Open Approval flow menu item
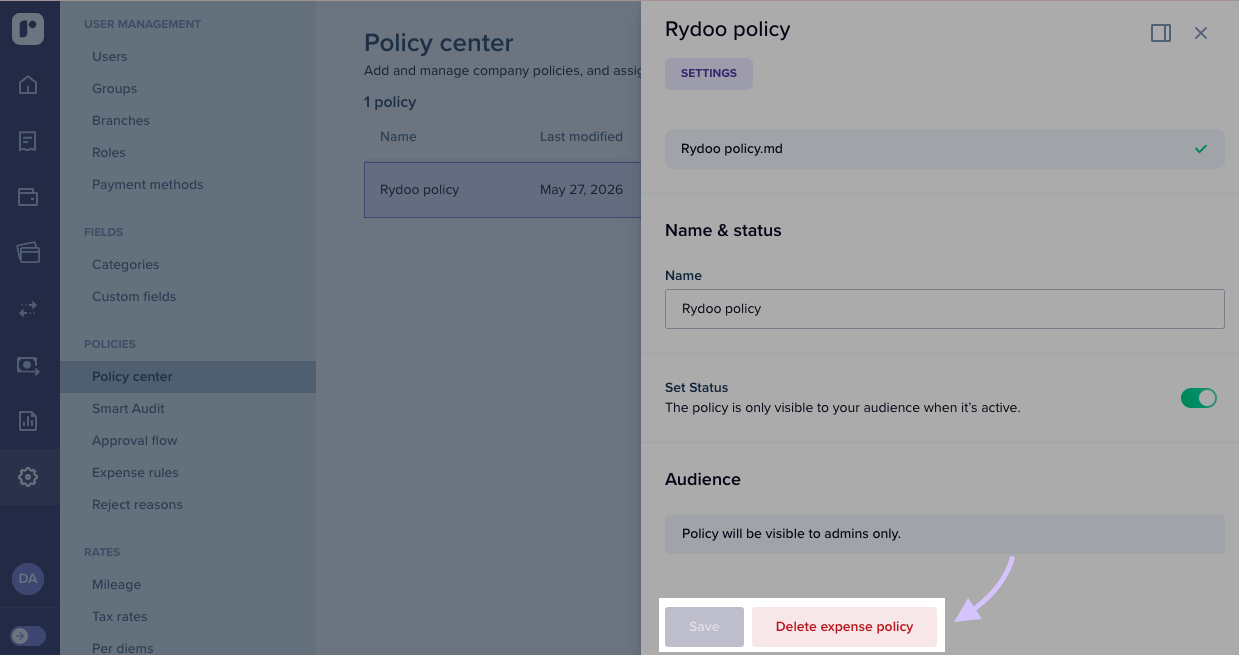Image resolution: width=1239 pixels, height=655 pixels. [x=135, y=441]
